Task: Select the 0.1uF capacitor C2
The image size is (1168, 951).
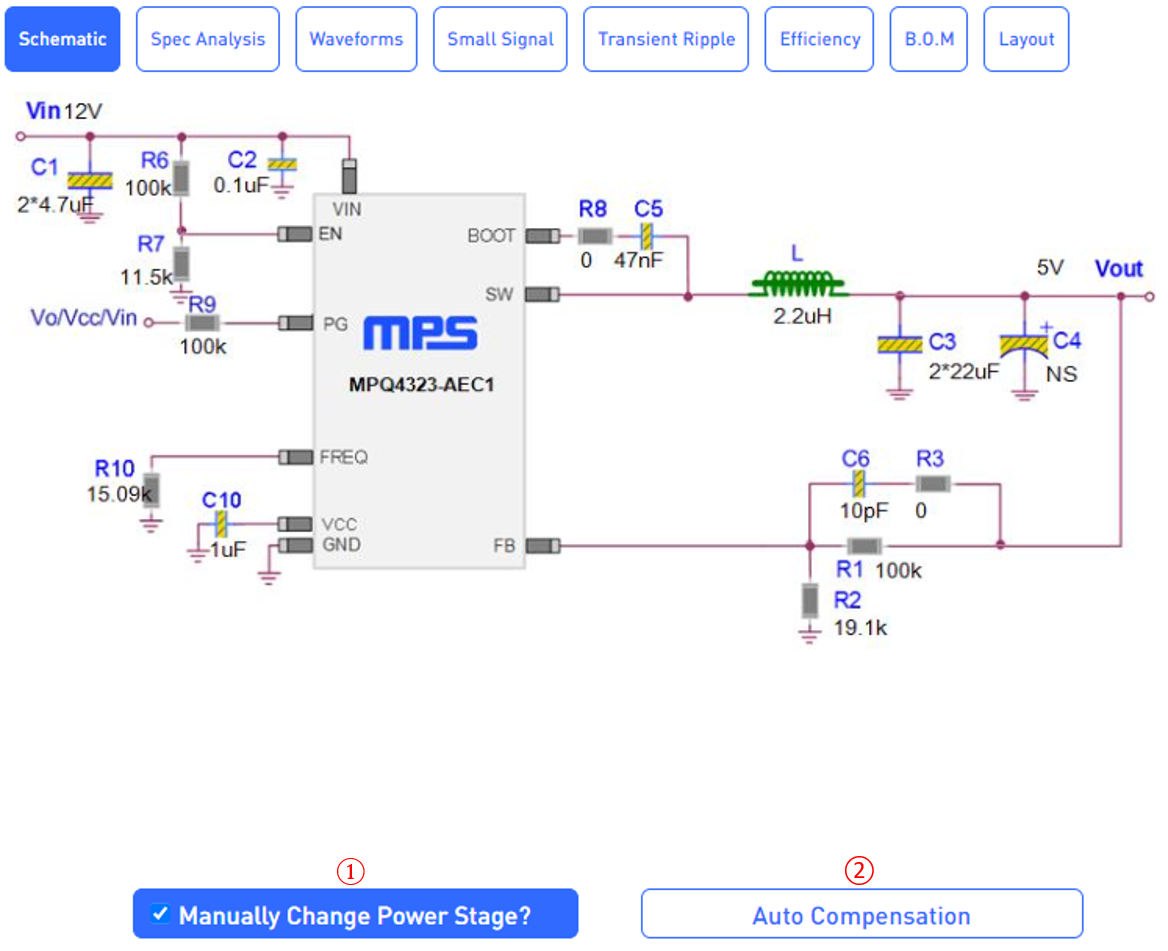Action: pos(281,162)
